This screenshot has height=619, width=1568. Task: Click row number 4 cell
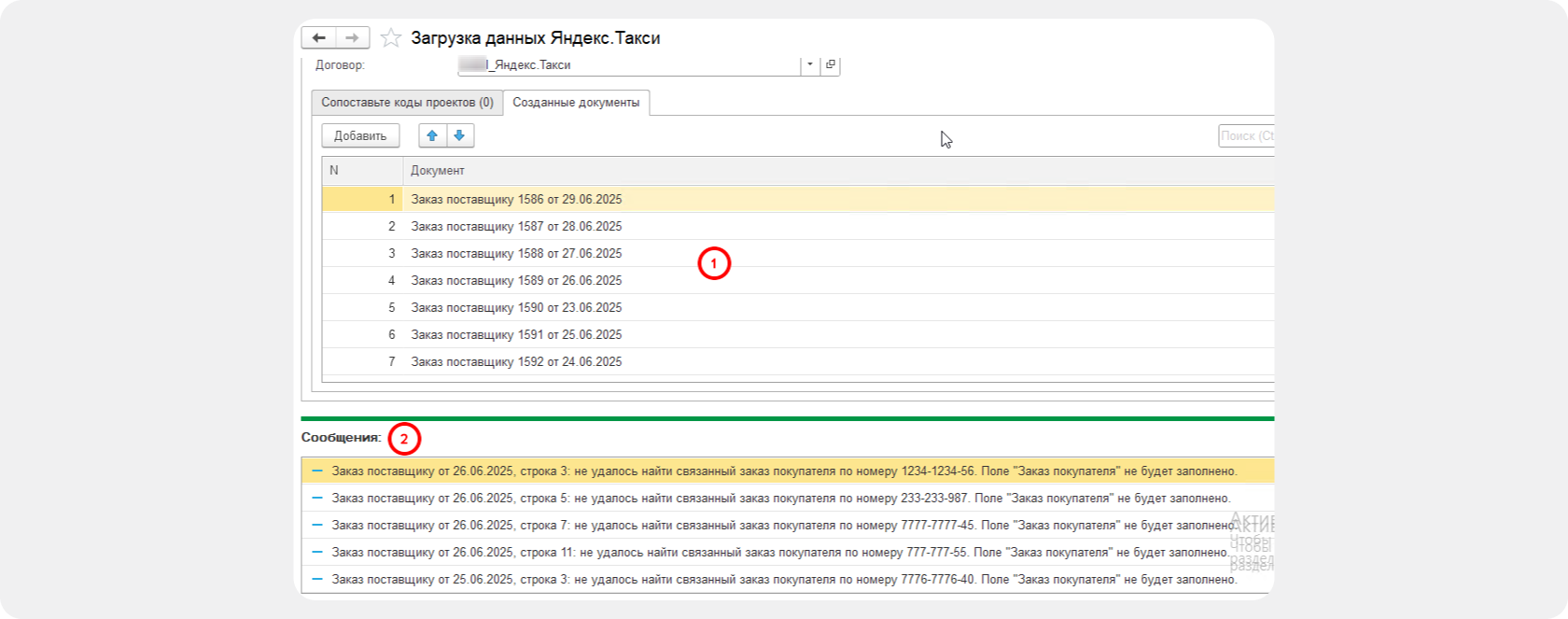pos(362,280)
